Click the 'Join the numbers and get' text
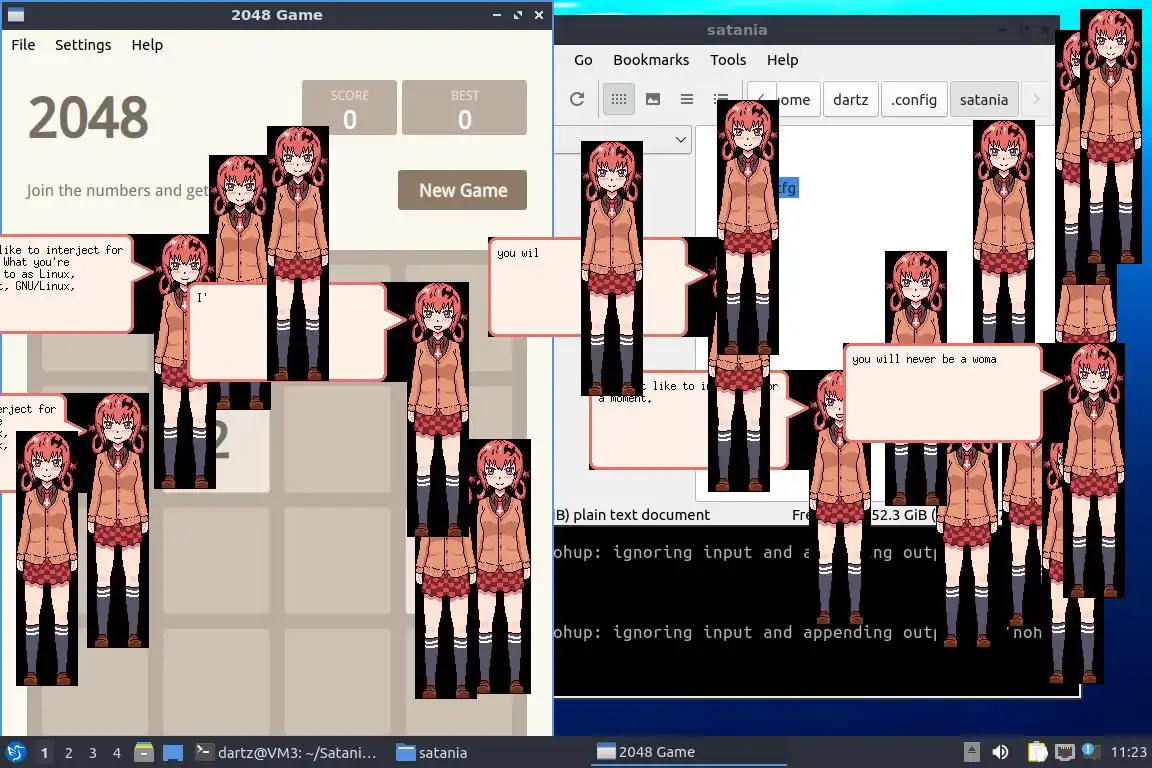1152x768 pixels. (118, 190)
